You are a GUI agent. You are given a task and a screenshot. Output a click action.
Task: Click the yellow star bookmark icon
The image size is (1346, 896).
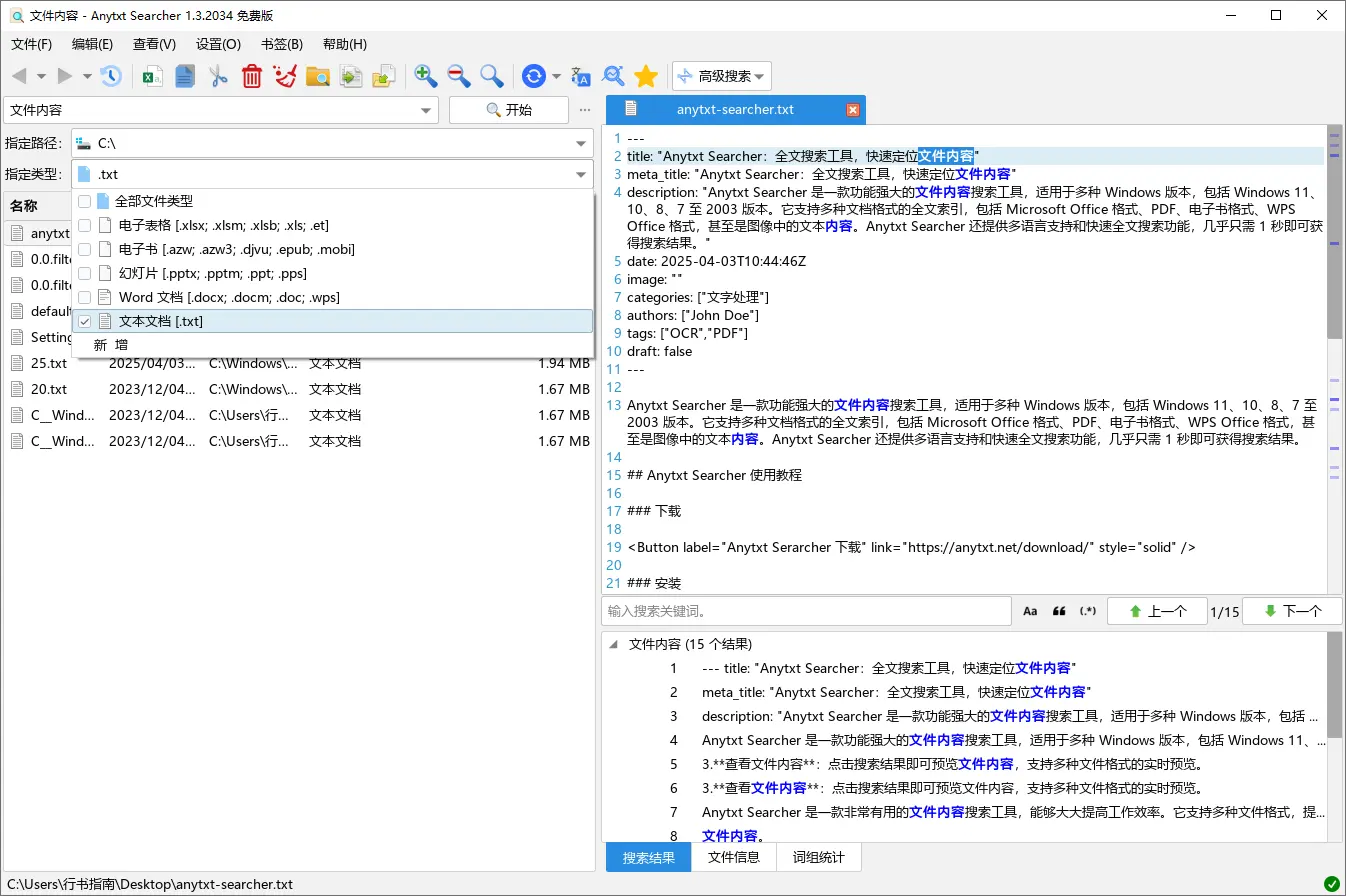click(x=646, y=76)
